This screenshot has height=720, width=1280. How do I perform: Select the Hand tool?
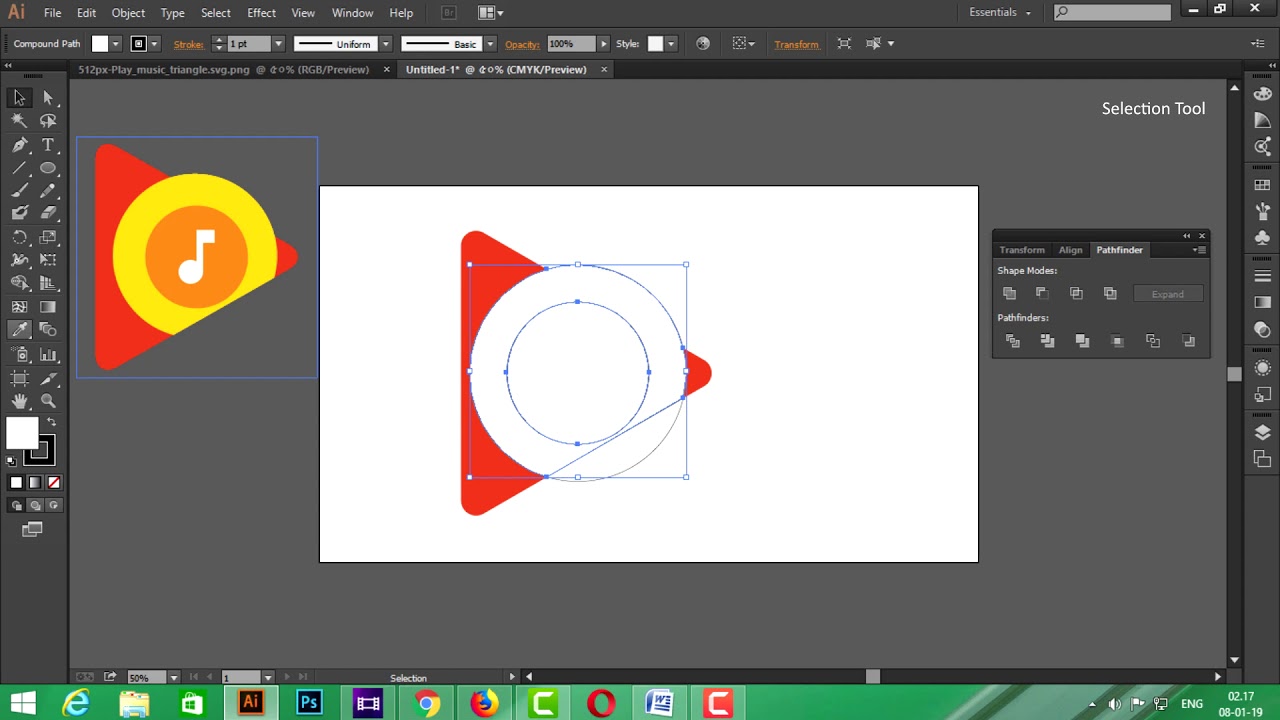[x=19, y=401]
